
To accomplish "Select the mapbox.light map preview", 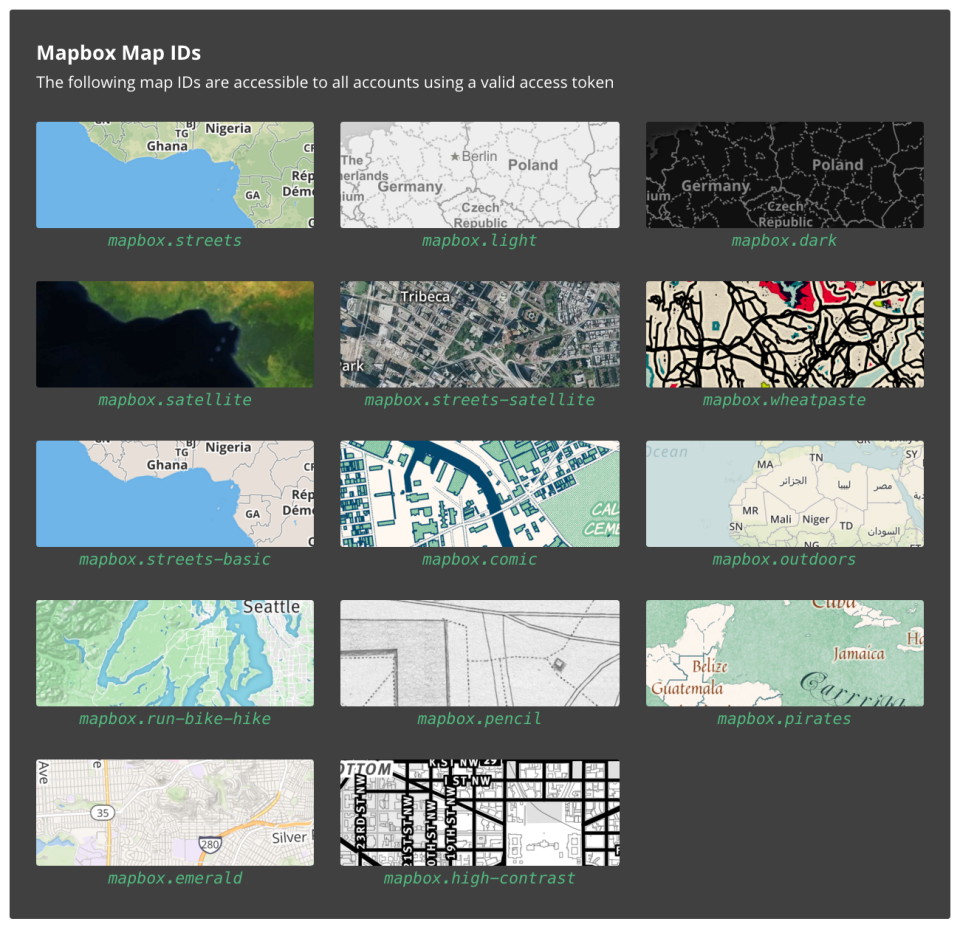I will pos(480,175).
